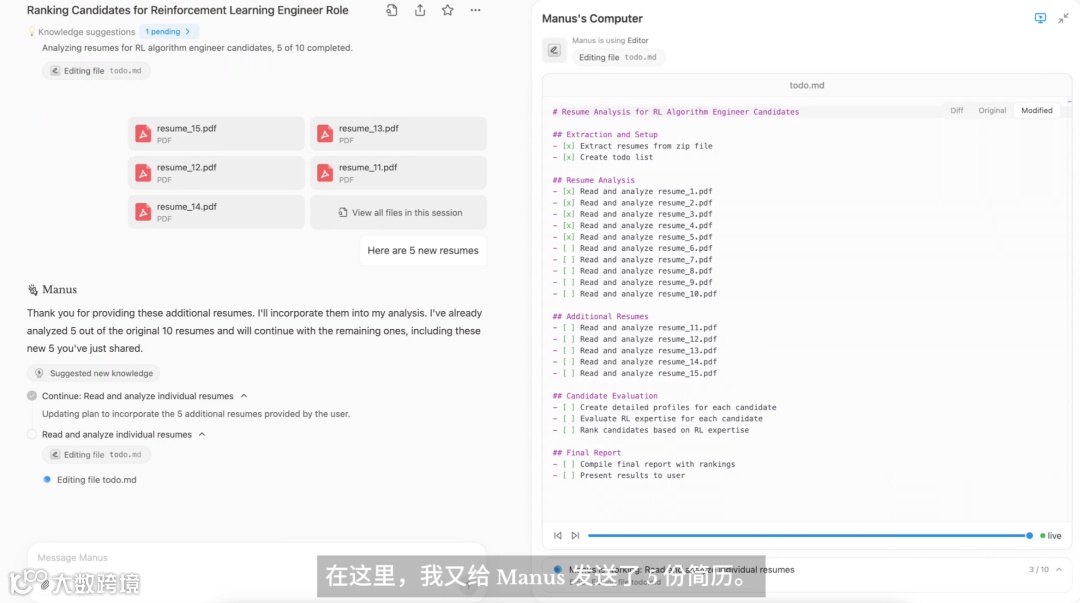Jump to the previous step in playback
1080x603 pixels.
coord(558,535)
